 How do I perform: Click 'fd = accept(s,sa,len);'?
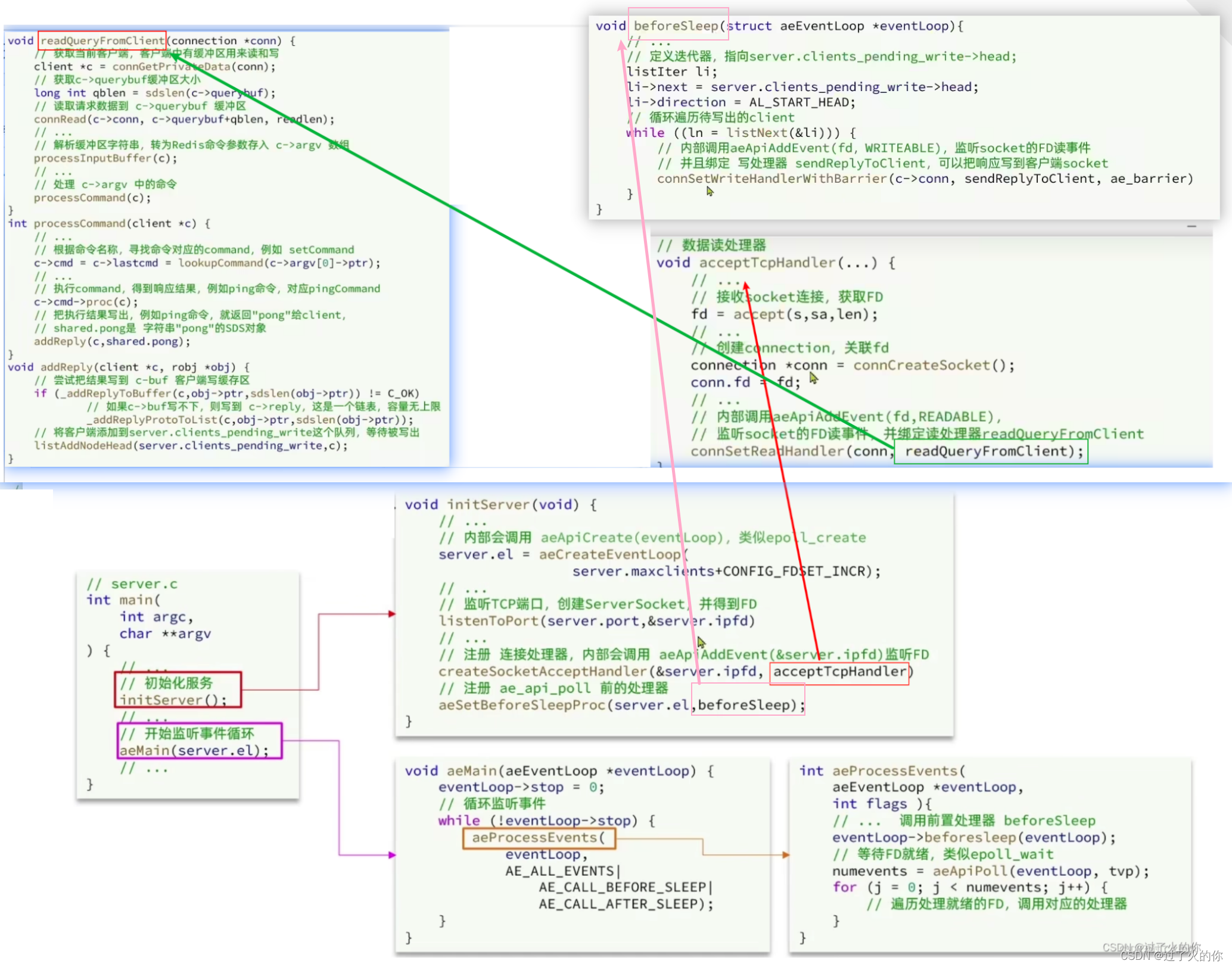coord(785,314)
